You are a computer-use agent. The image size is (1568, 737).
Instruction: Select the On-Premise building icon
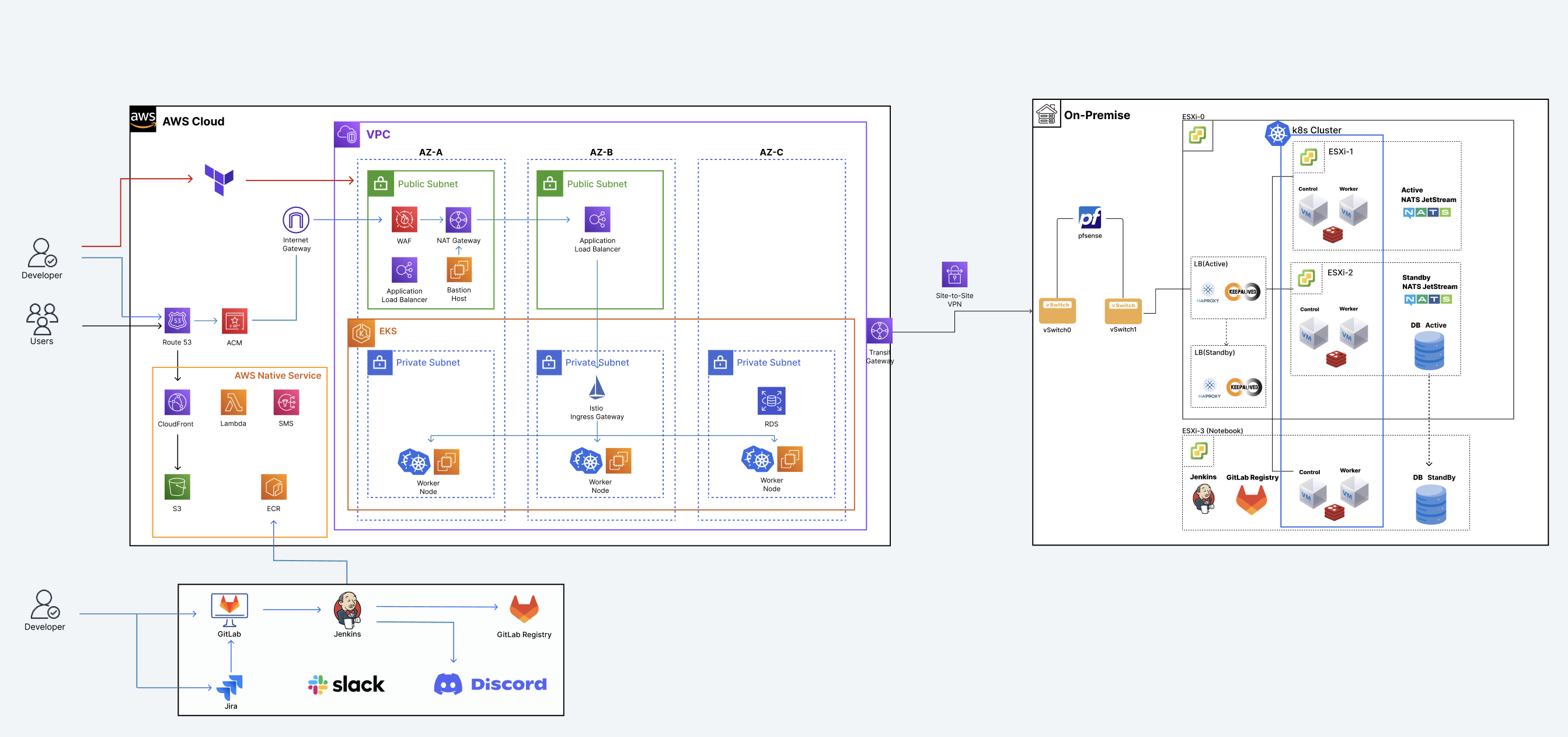pos(1046,113)
